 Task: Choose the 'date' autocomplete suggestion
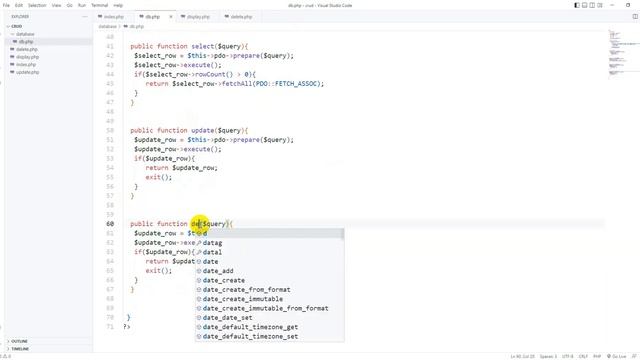(269, 262)
